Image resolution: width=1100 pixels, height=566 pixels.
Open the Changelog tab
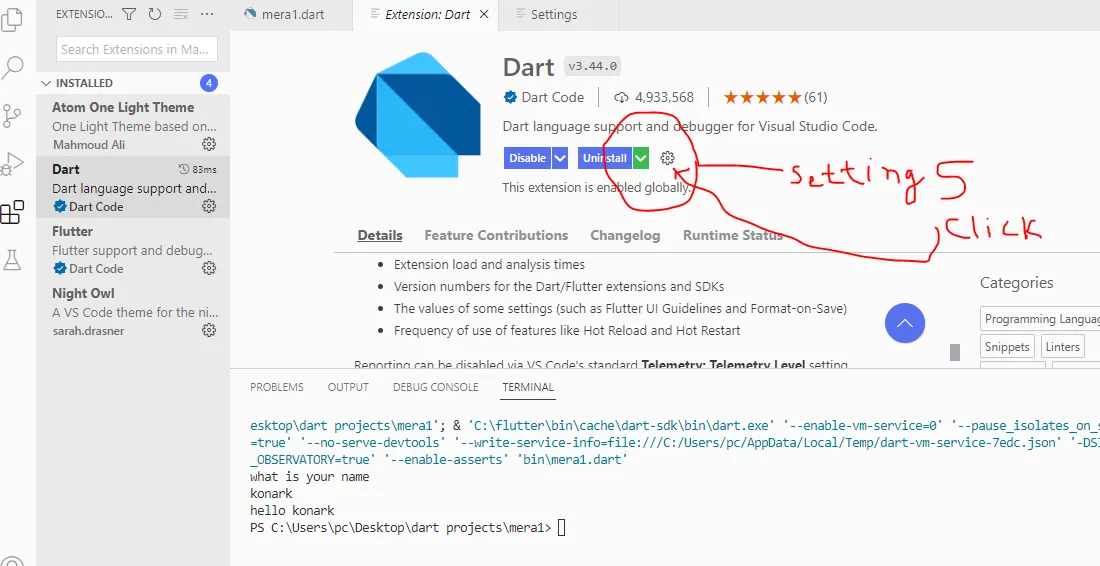coord(625,235)
